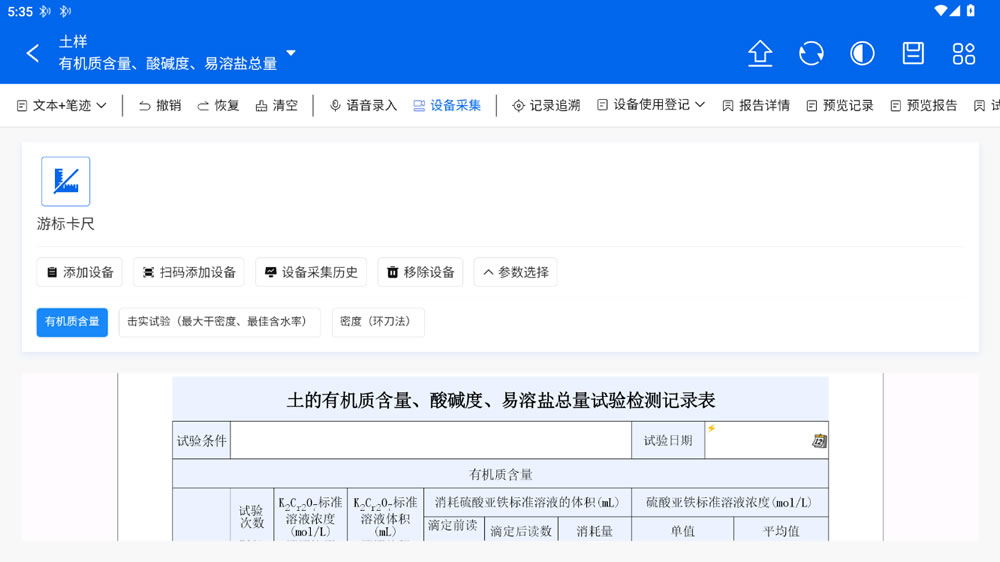Tap the upload icon in top bar

[x=760, y=53]
